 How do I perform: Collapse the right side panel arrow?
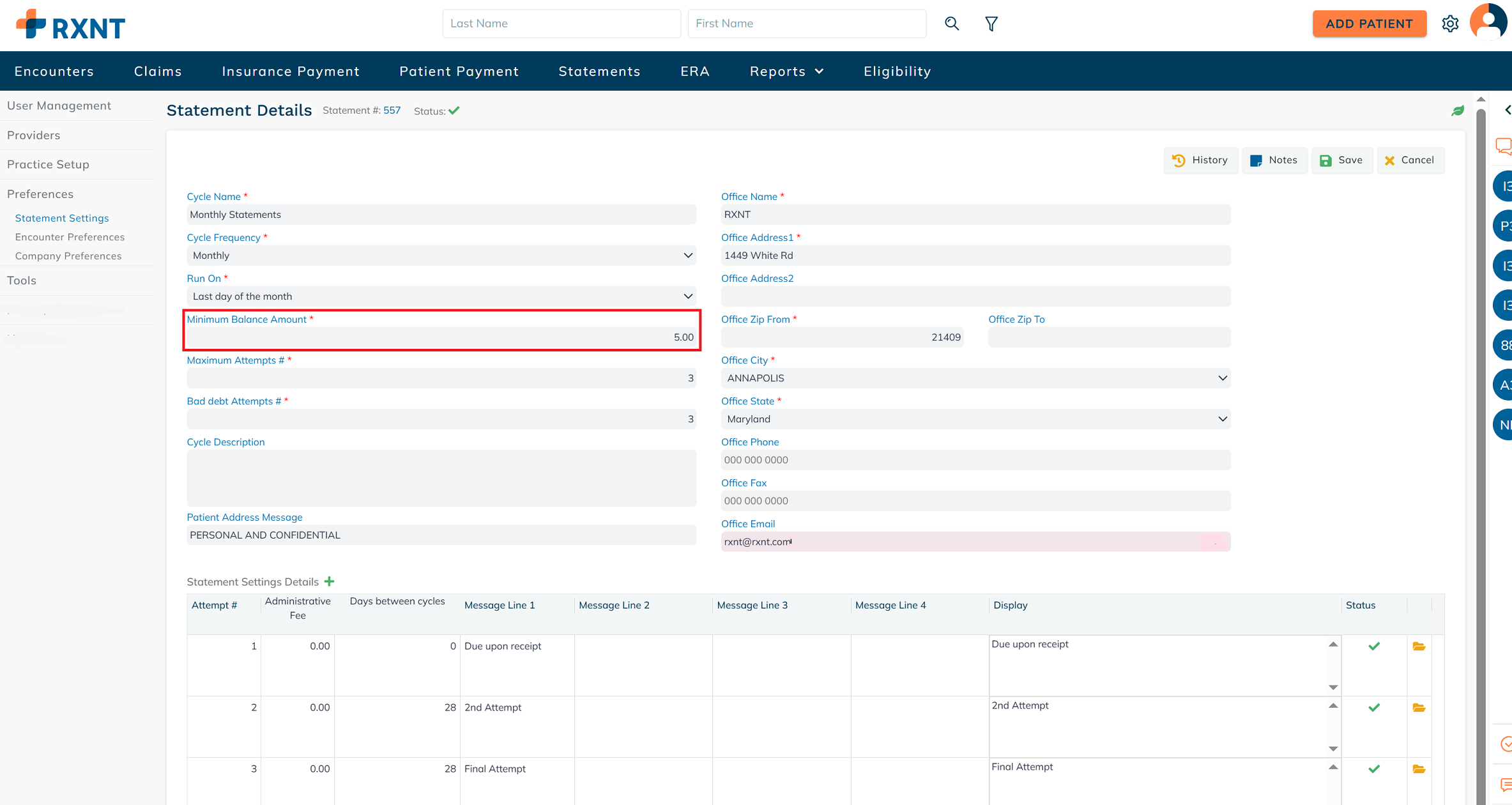point(1508,110)
